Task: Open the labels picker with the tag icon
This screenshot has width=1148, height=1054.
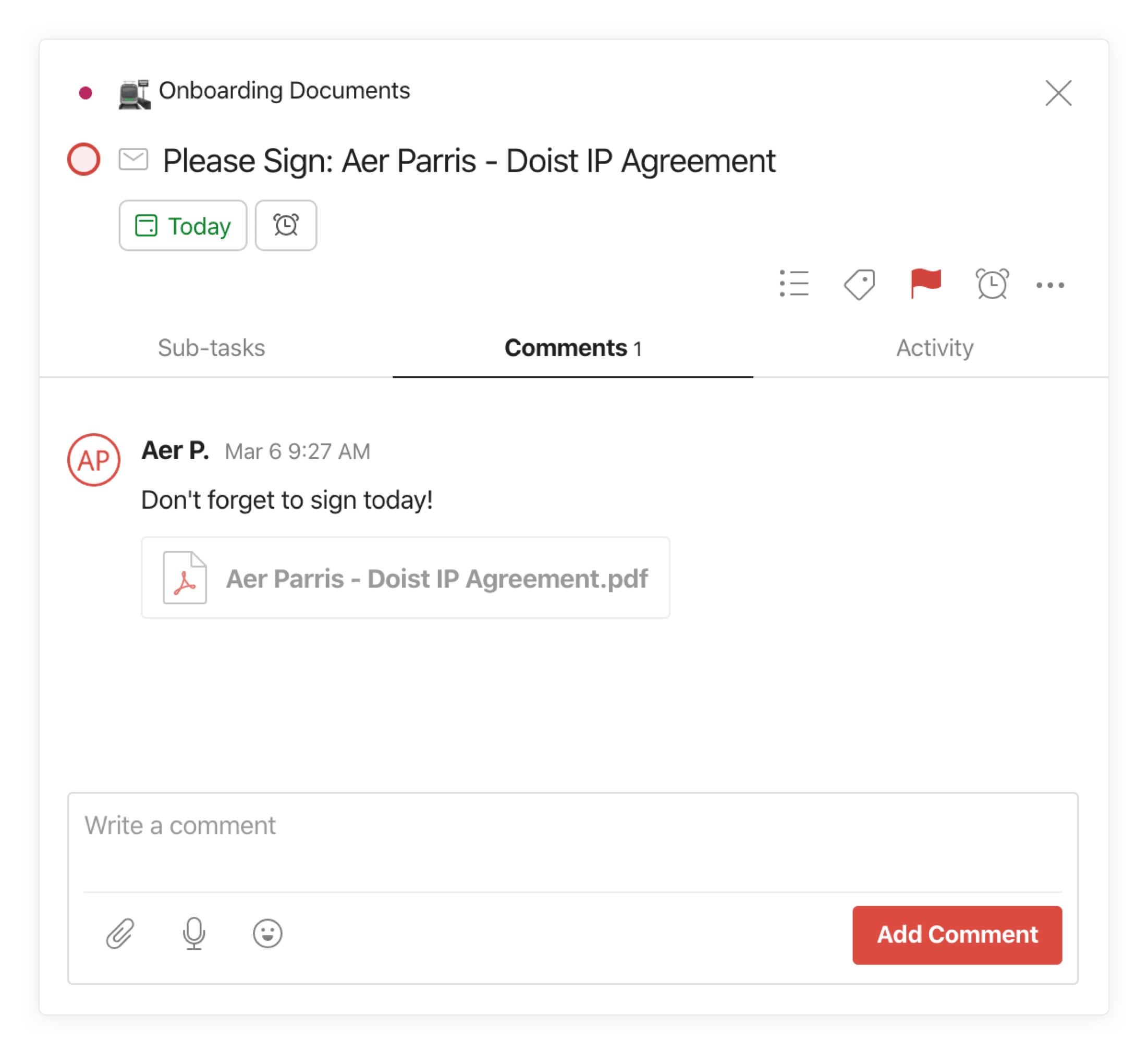Action: (x=859, y=284)
